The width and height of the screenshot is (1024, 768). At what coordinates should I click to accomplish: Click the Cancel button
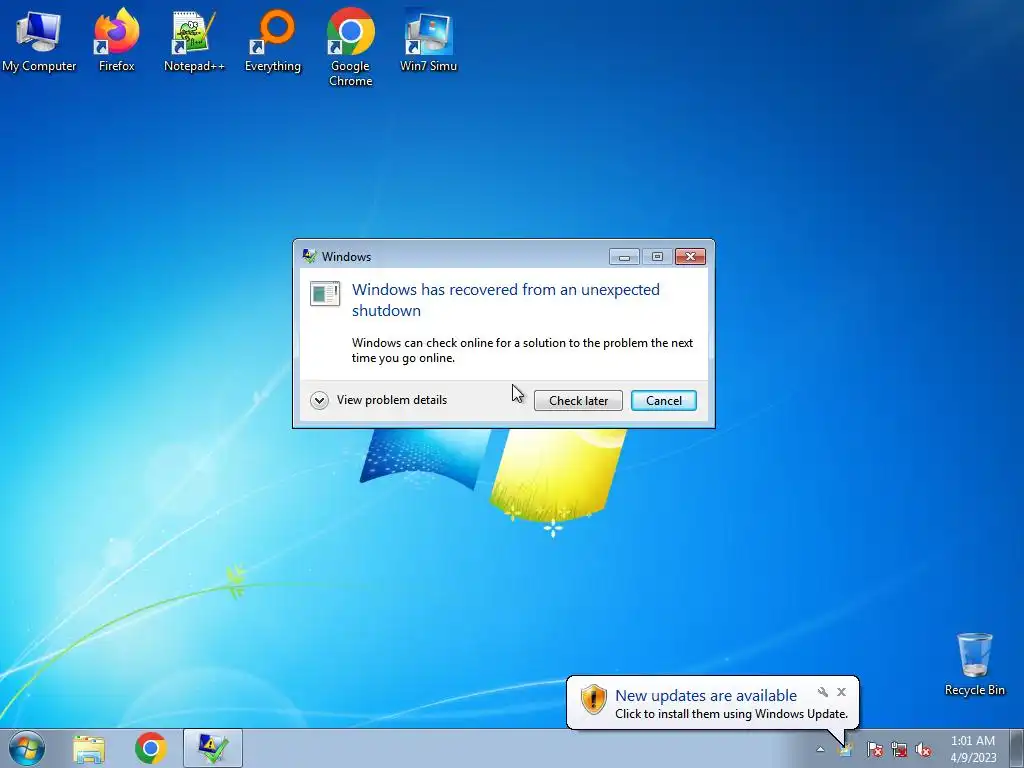pyautogui.click(x=664, y=400)
